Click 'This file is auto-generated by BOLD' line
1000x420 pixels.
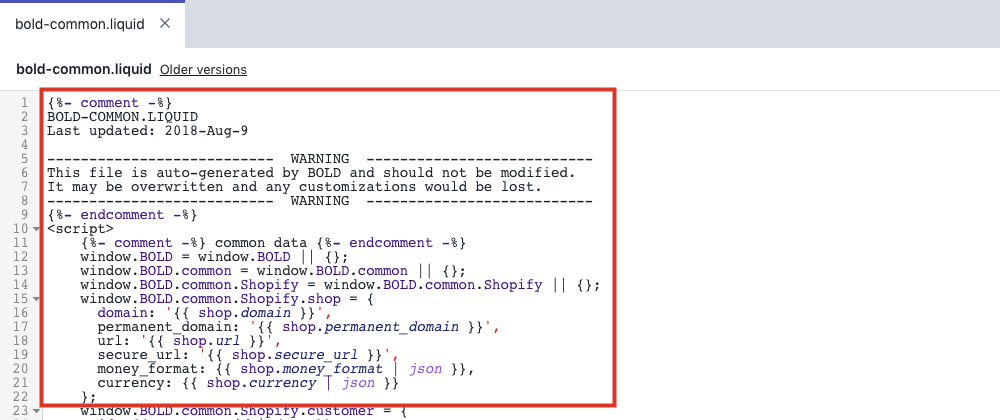(x=311, y=173)
